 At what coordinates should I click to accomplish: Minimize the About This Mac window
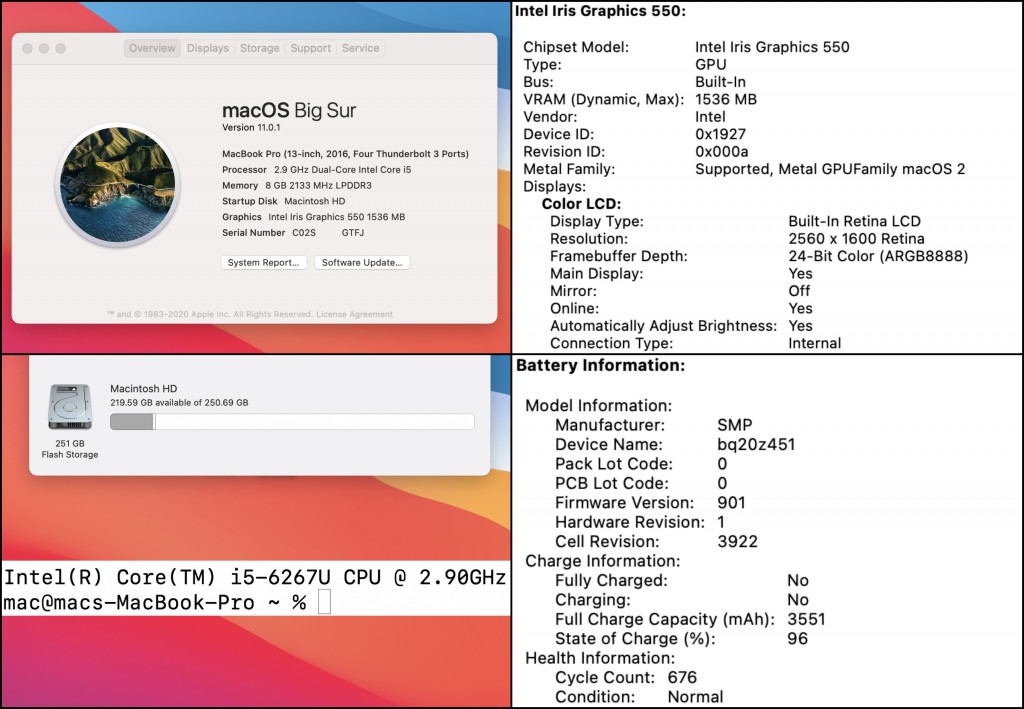[44, 48]
